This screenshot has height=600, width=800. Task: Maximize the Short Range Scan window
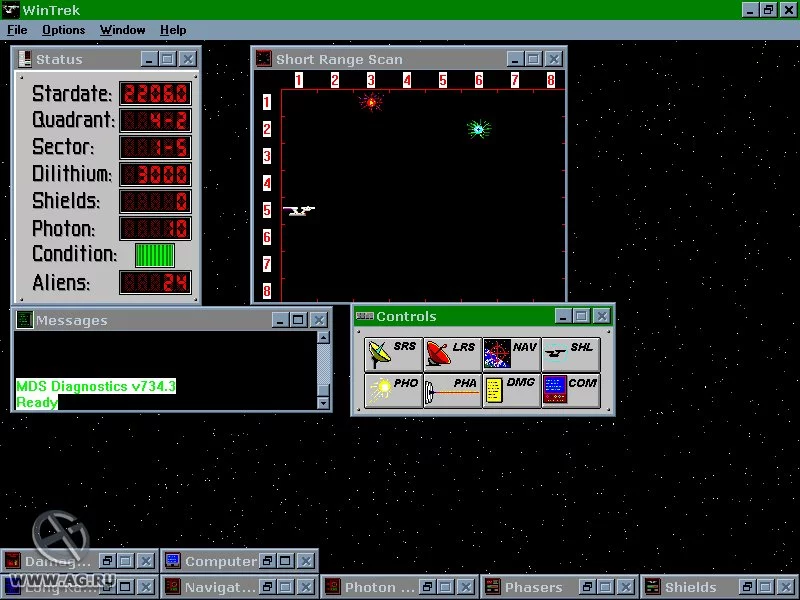click(533, 59)
